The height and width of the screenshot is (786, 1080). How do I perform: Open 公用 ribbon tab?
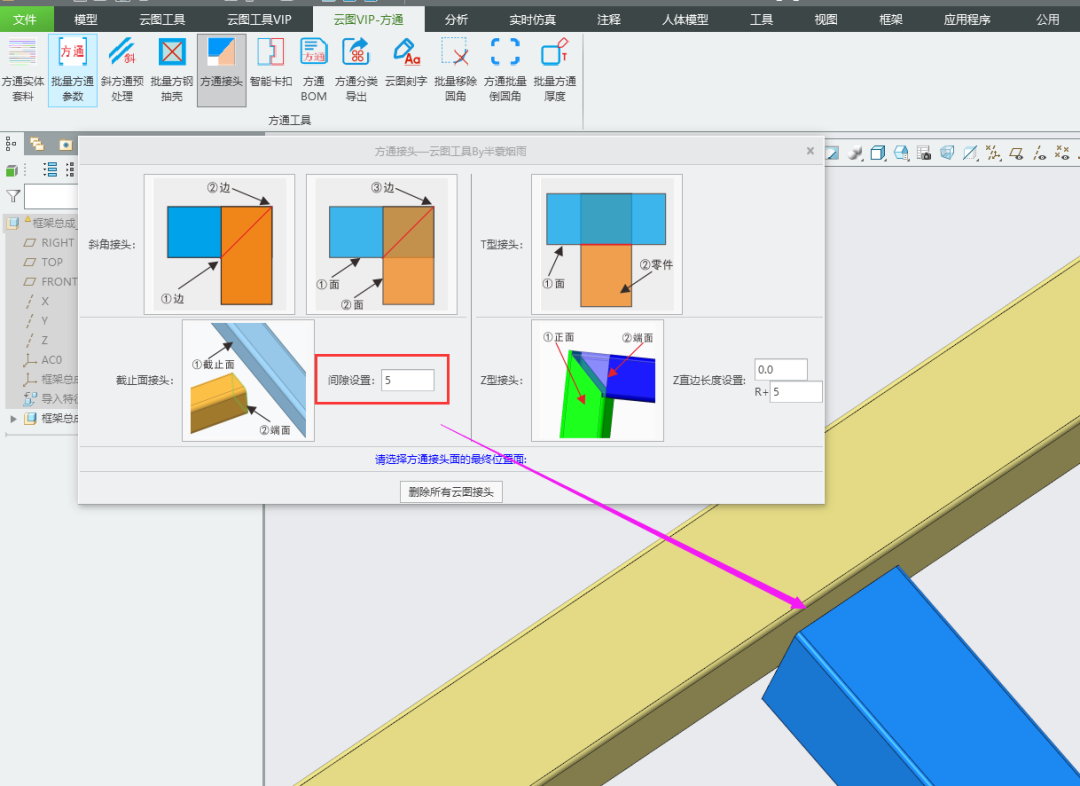tap(1048, 19)
